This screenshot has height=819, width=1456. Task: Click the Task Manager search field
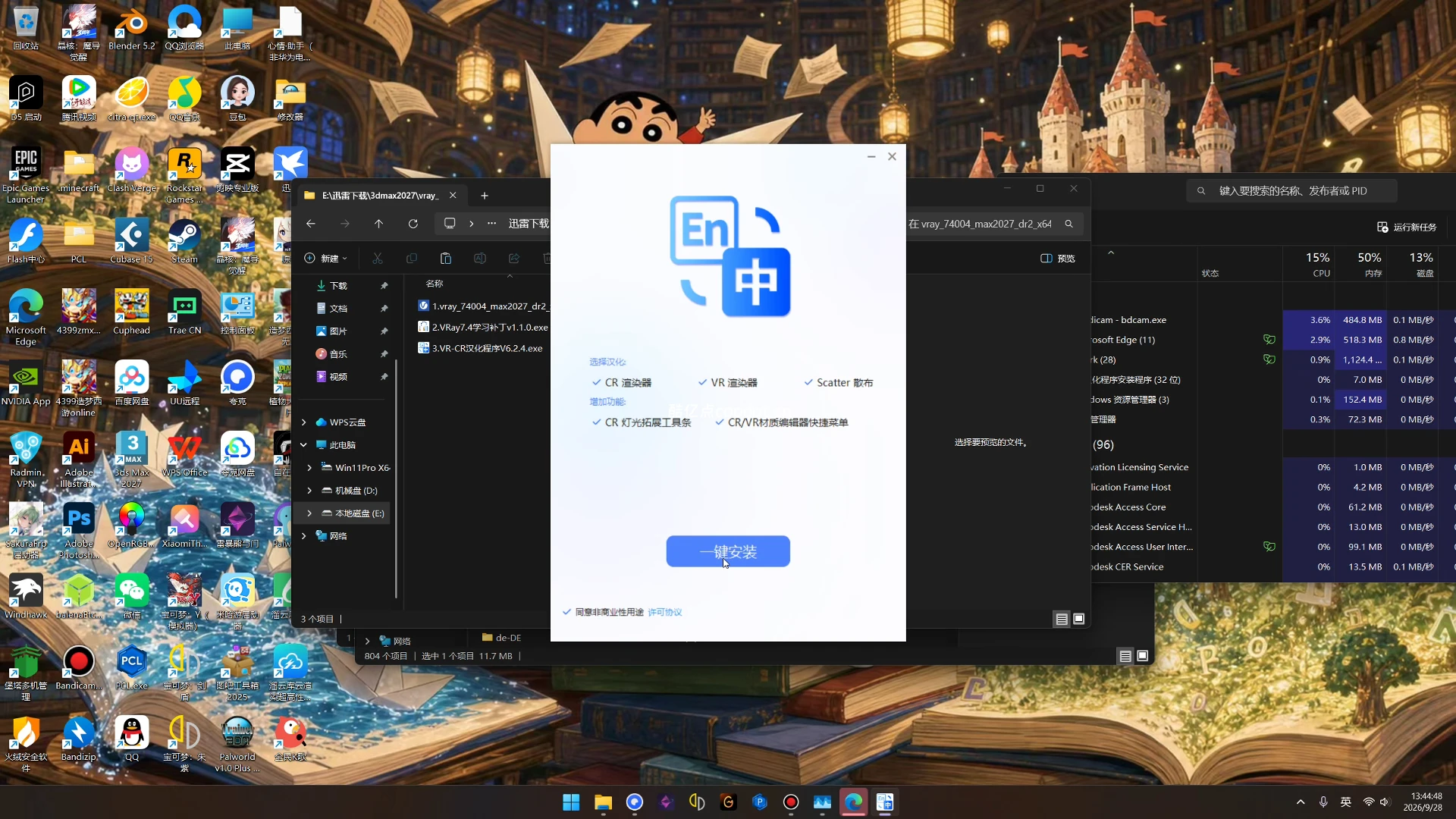(1291, 191)
